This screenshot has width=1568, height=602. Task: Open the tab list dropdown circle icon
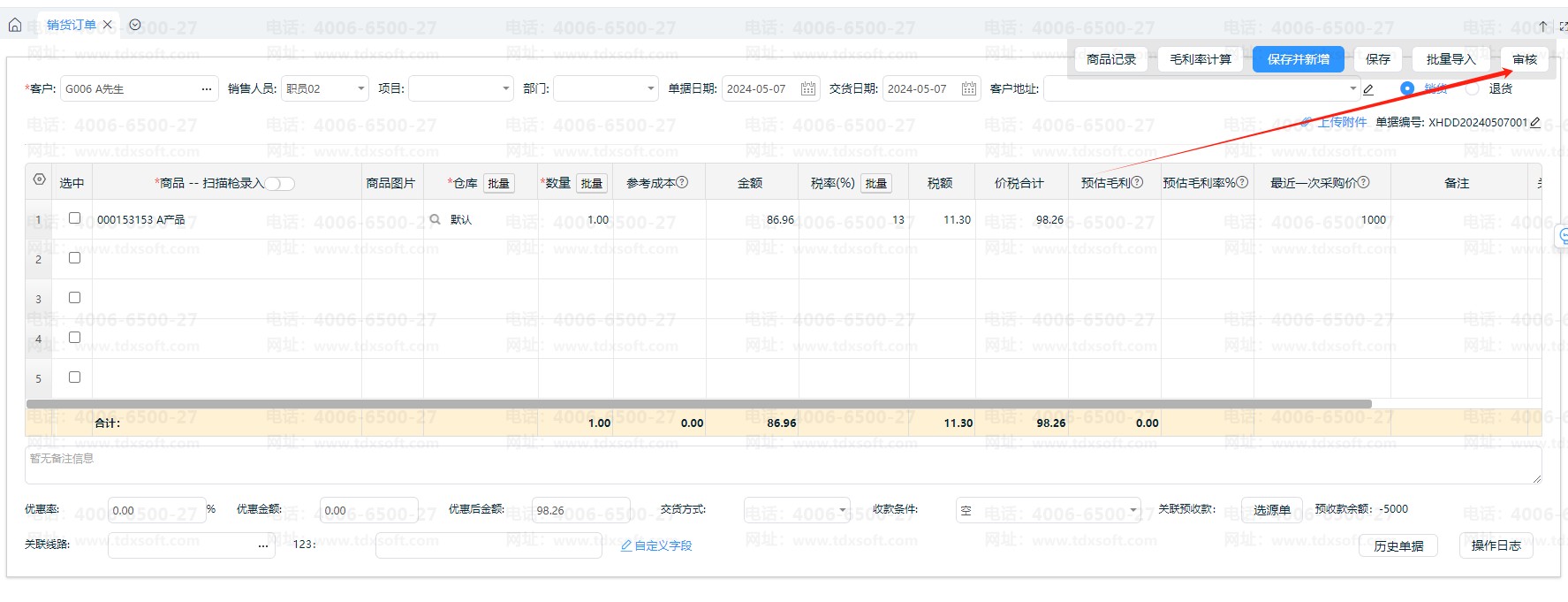(x=135, y=25)
